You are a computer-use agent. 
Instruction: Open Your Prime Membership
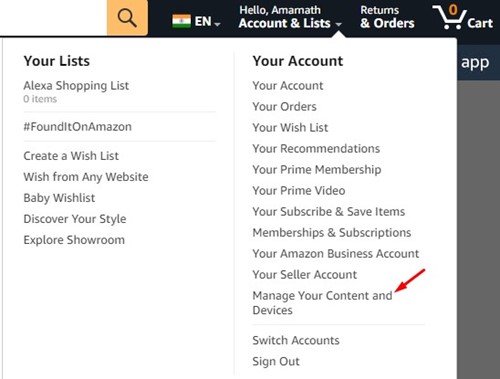(317, 170)
